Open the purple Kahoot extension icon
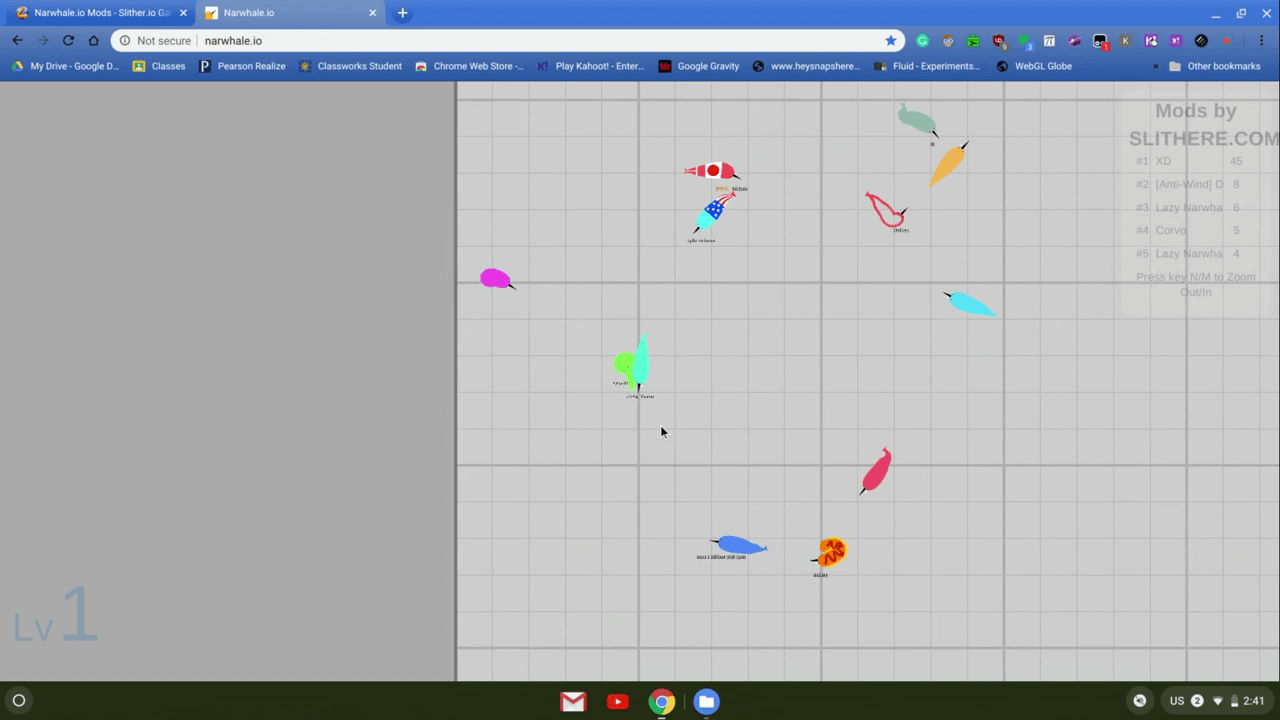Viewport: 1280px width, 720px height. tap(1176, 41)
